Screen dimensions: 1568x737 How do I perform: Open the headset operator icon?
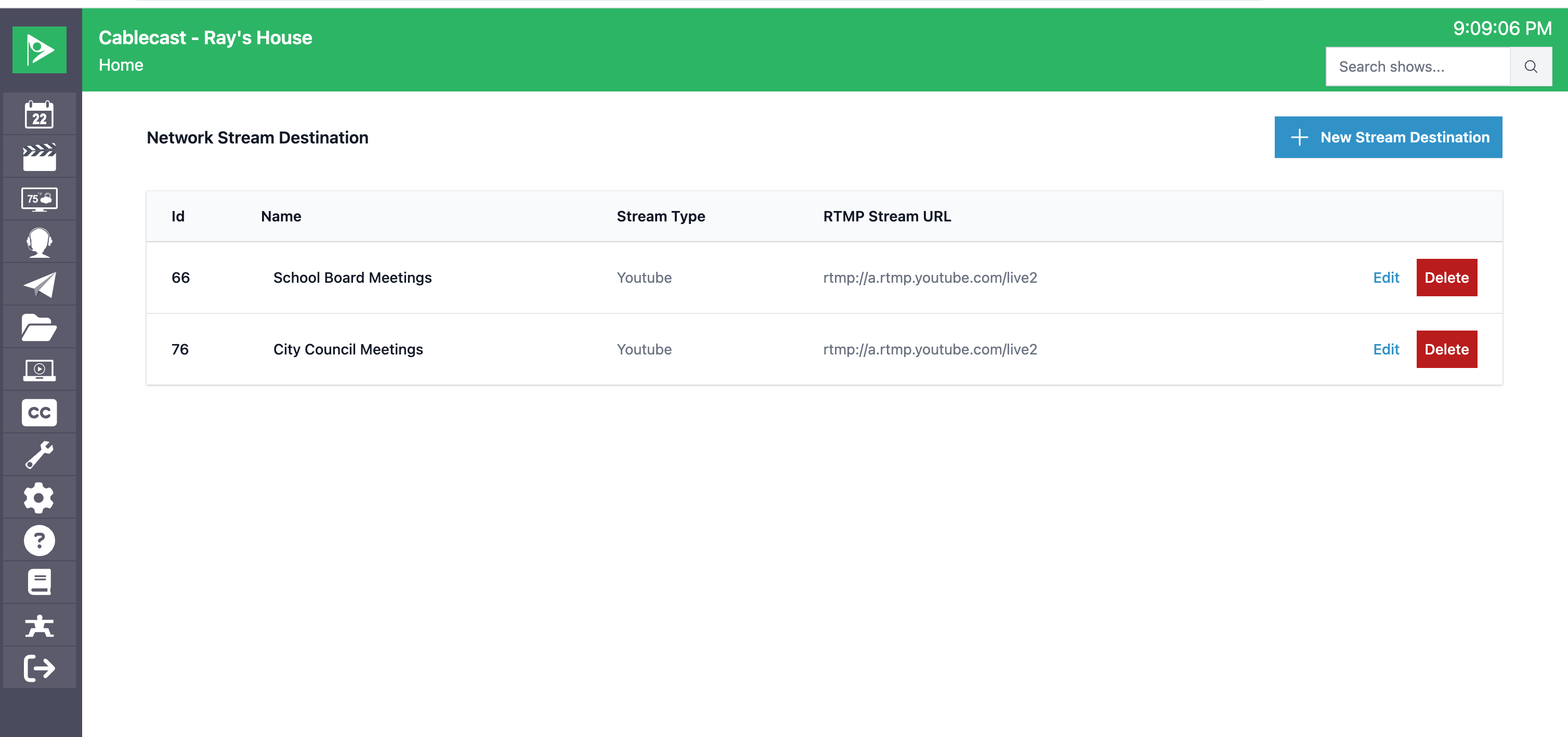point(40,242)
